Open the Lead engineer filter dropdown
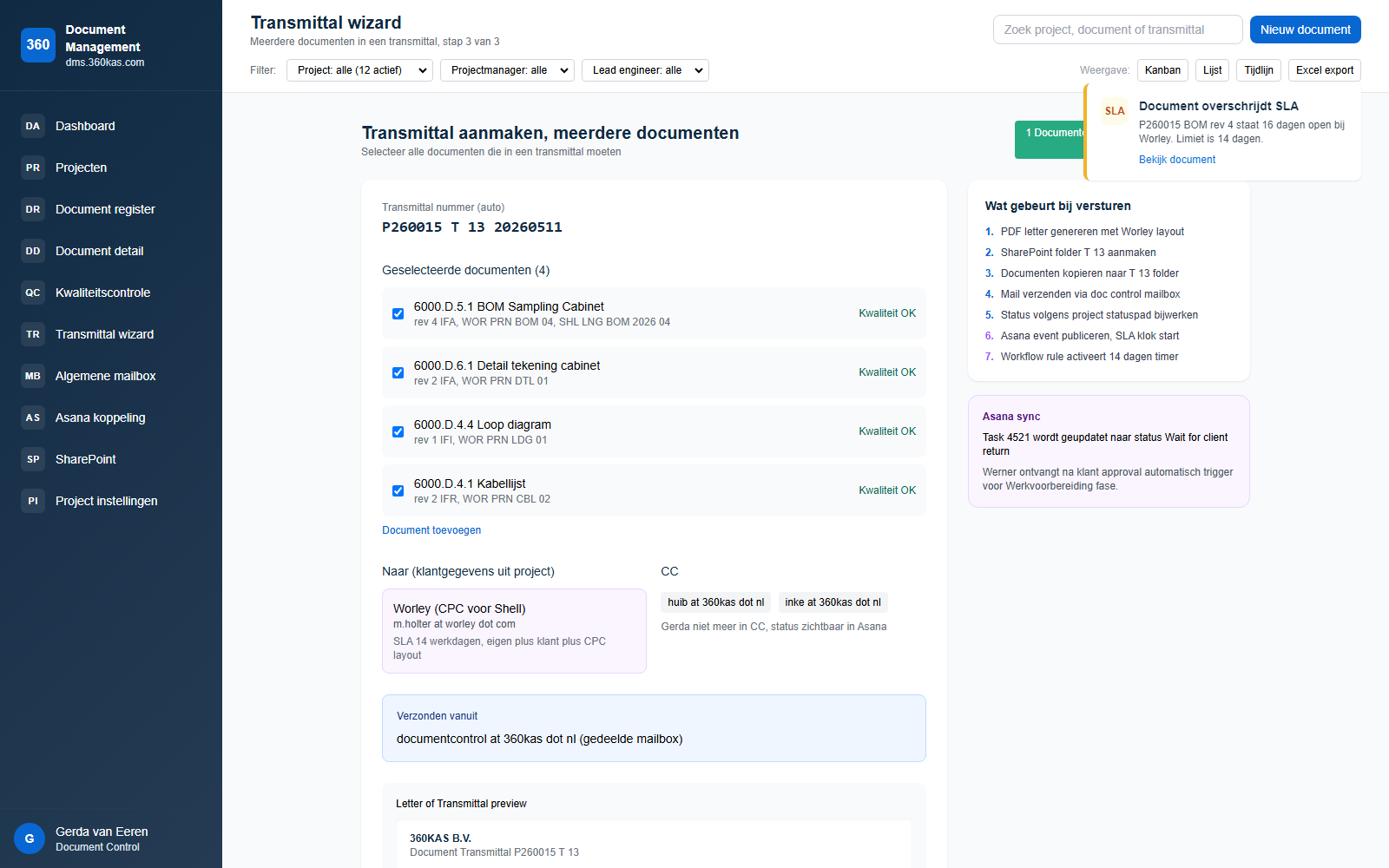 click(645, 70)
